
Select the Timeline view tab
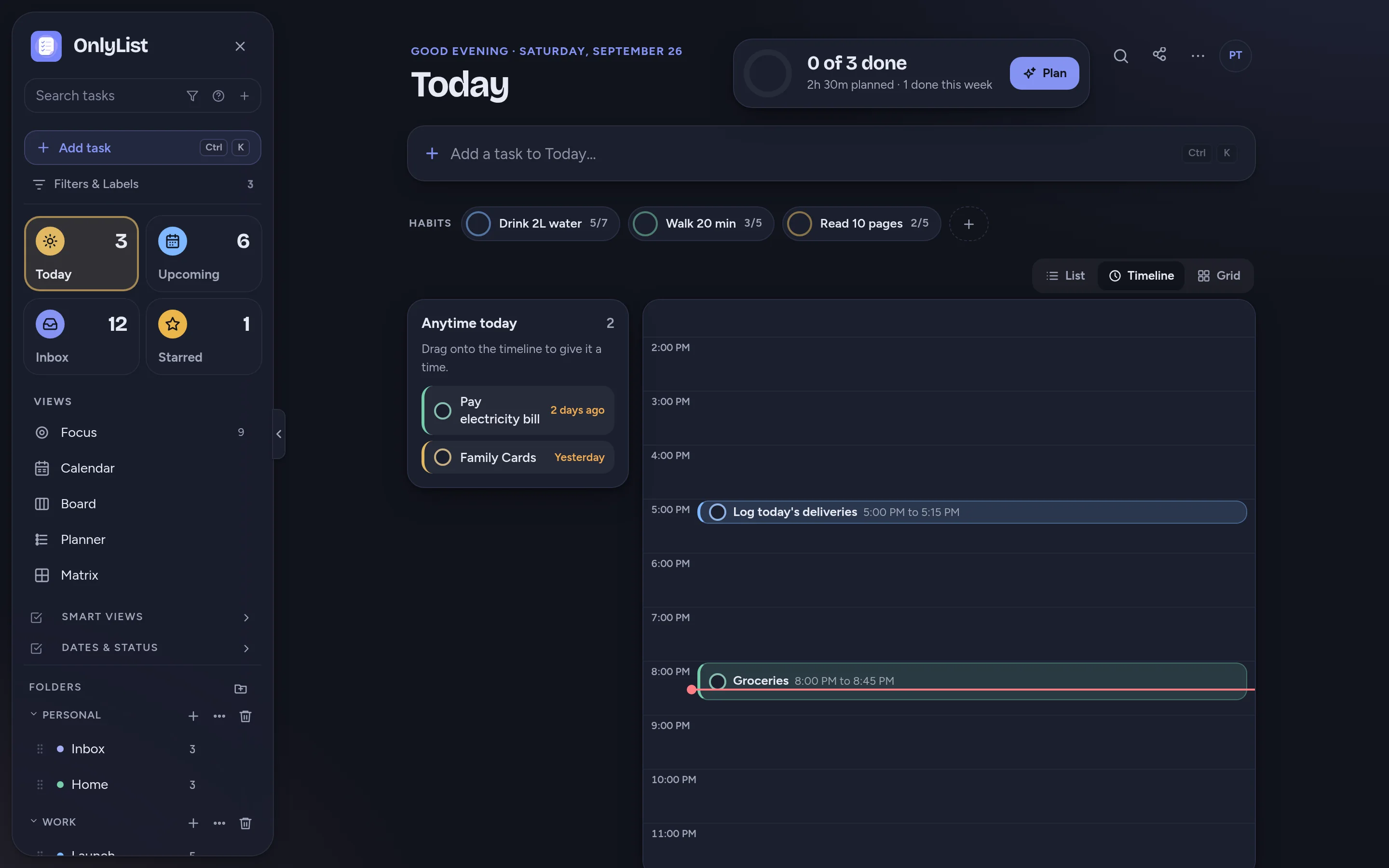tap(1141, 275)
